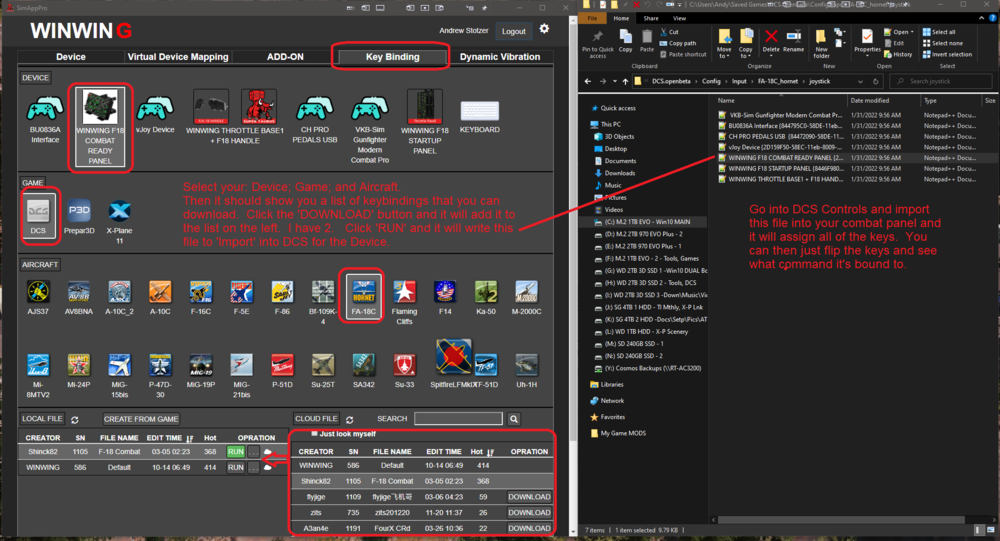
Task: Select the BU0836A Interface device icon
Action: [x=45, y=109]
